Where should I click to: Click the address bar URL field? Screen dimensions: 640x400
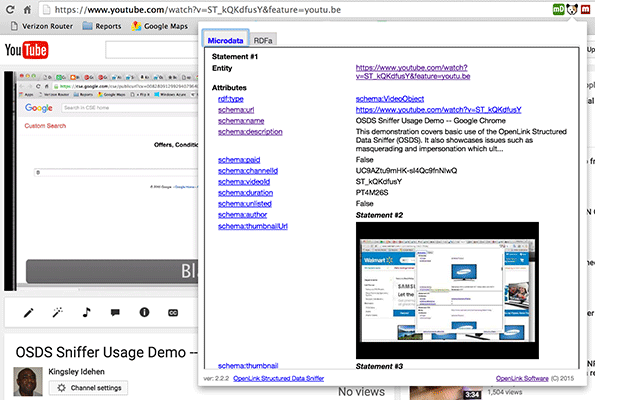pos(294,9)
